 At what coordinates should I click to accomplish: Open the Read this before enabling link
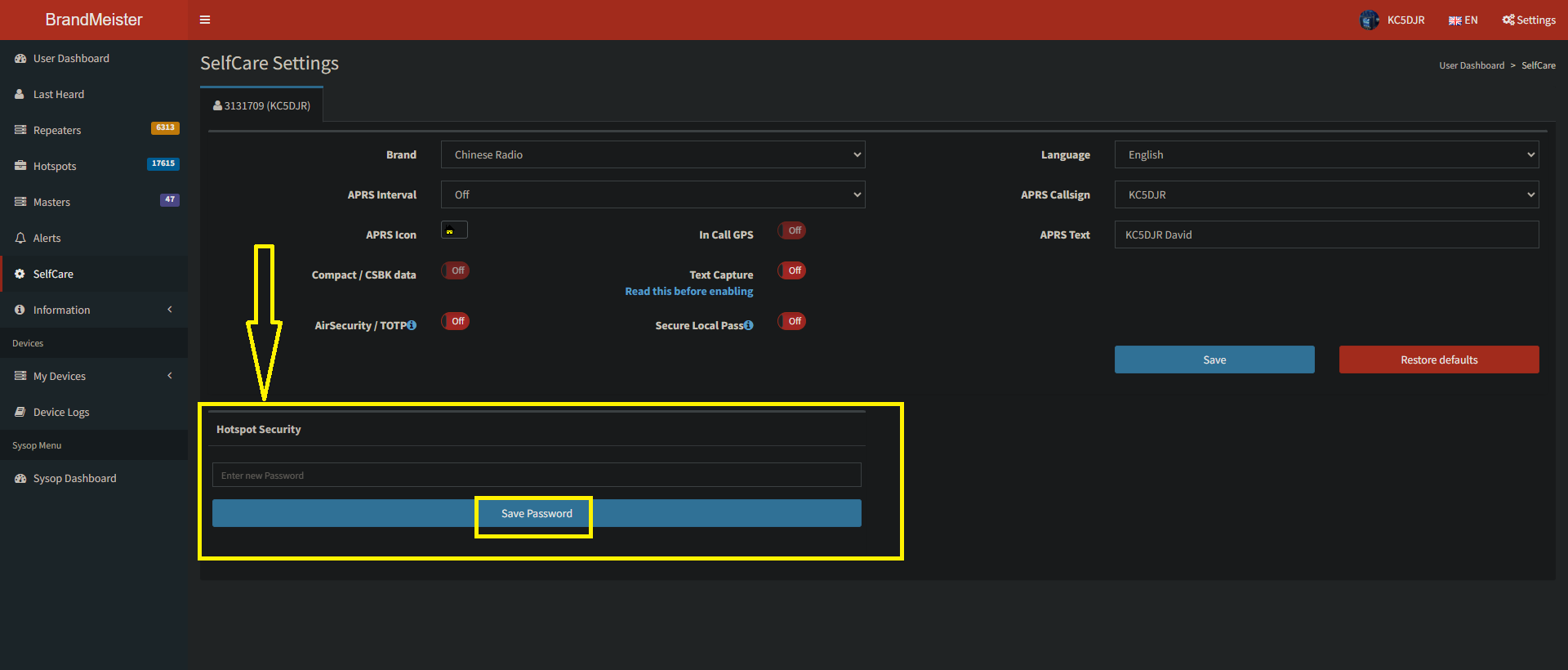tap(689, 291)
